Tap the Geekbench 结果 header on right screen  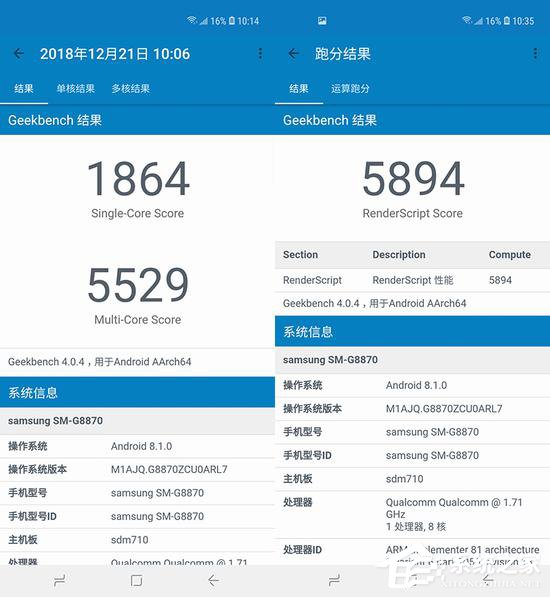tap(330, 120)
